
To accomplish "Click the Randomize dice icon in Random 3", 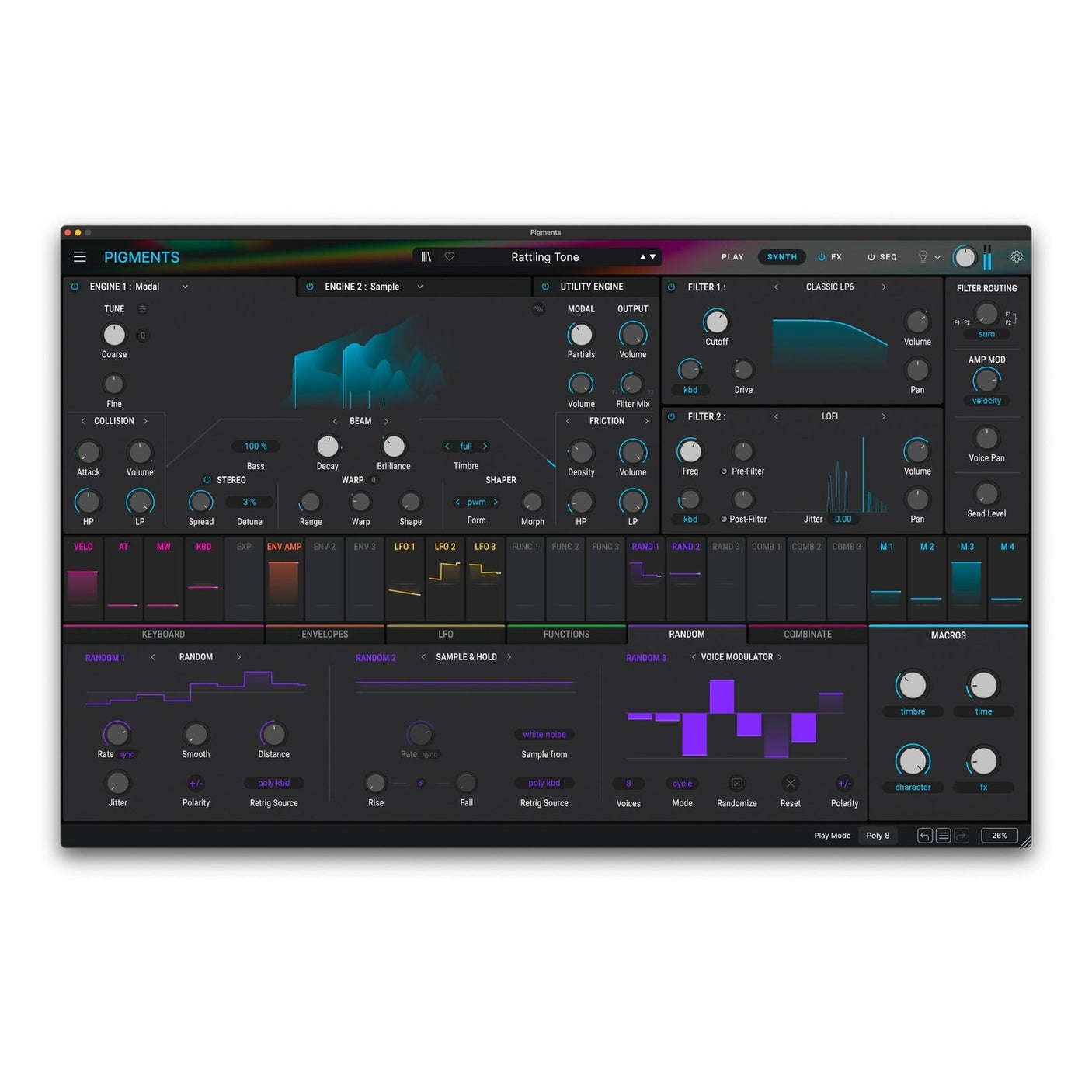I will [736, 783].
